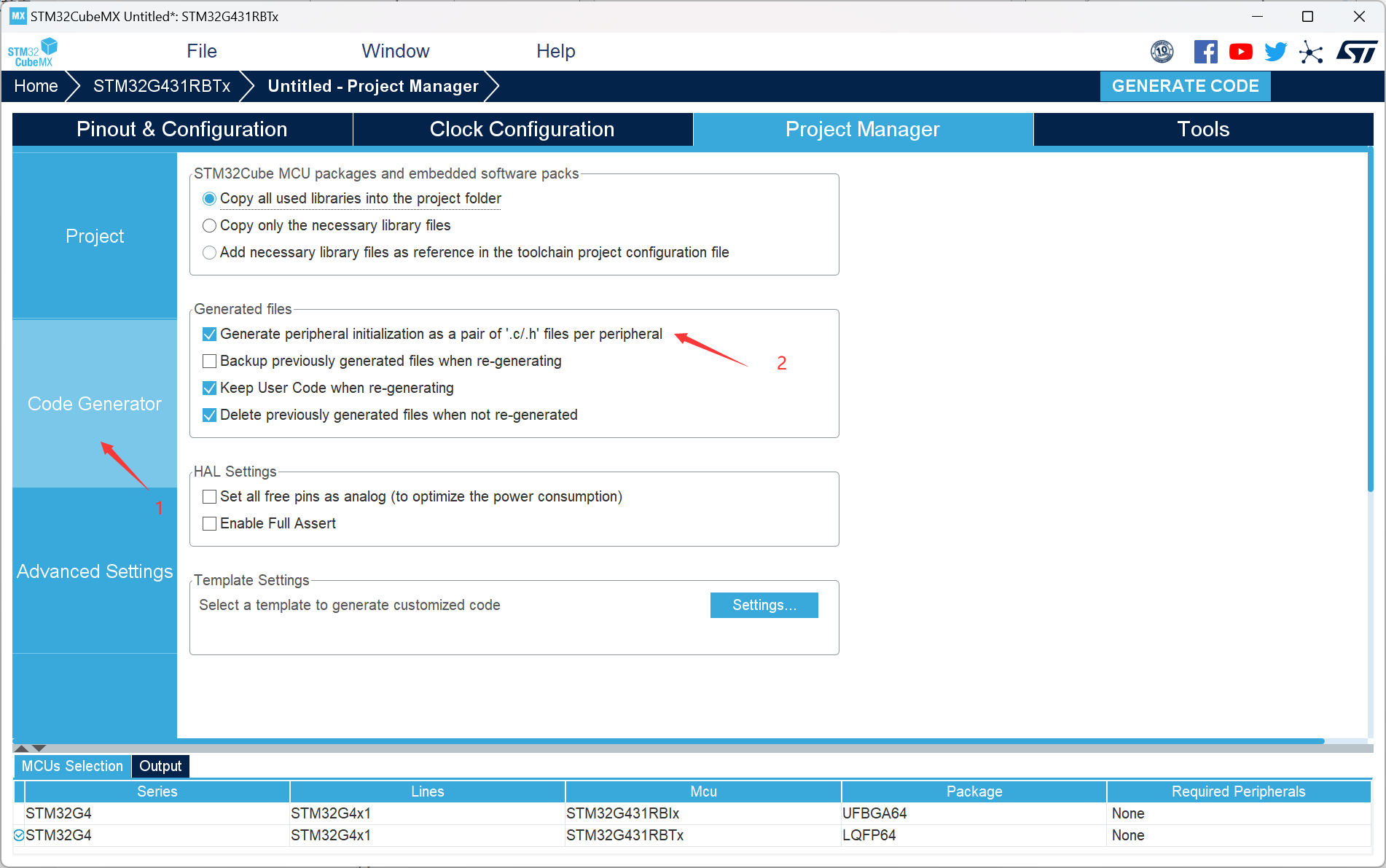
Task: Click Untitled - Project Manager breadcrumb
Action: click(x=373, y=86)
